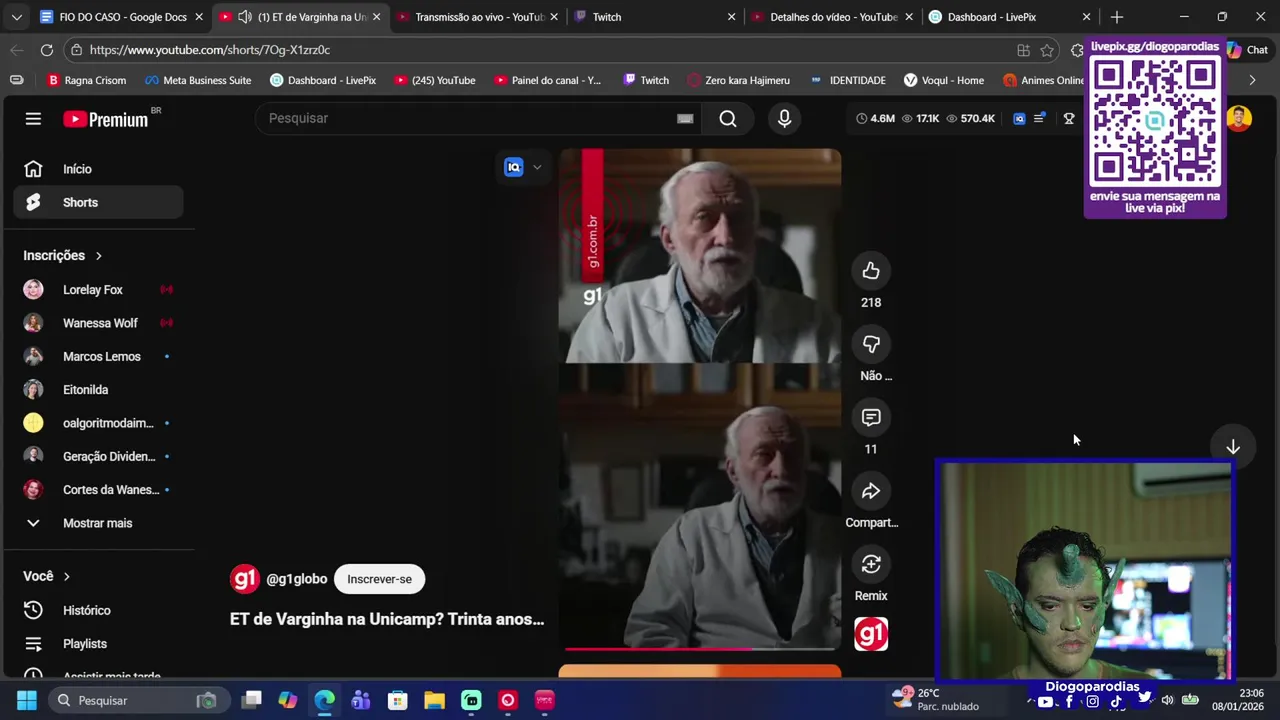
Task: Open volume control in system tray
Action: point(1167,701)
